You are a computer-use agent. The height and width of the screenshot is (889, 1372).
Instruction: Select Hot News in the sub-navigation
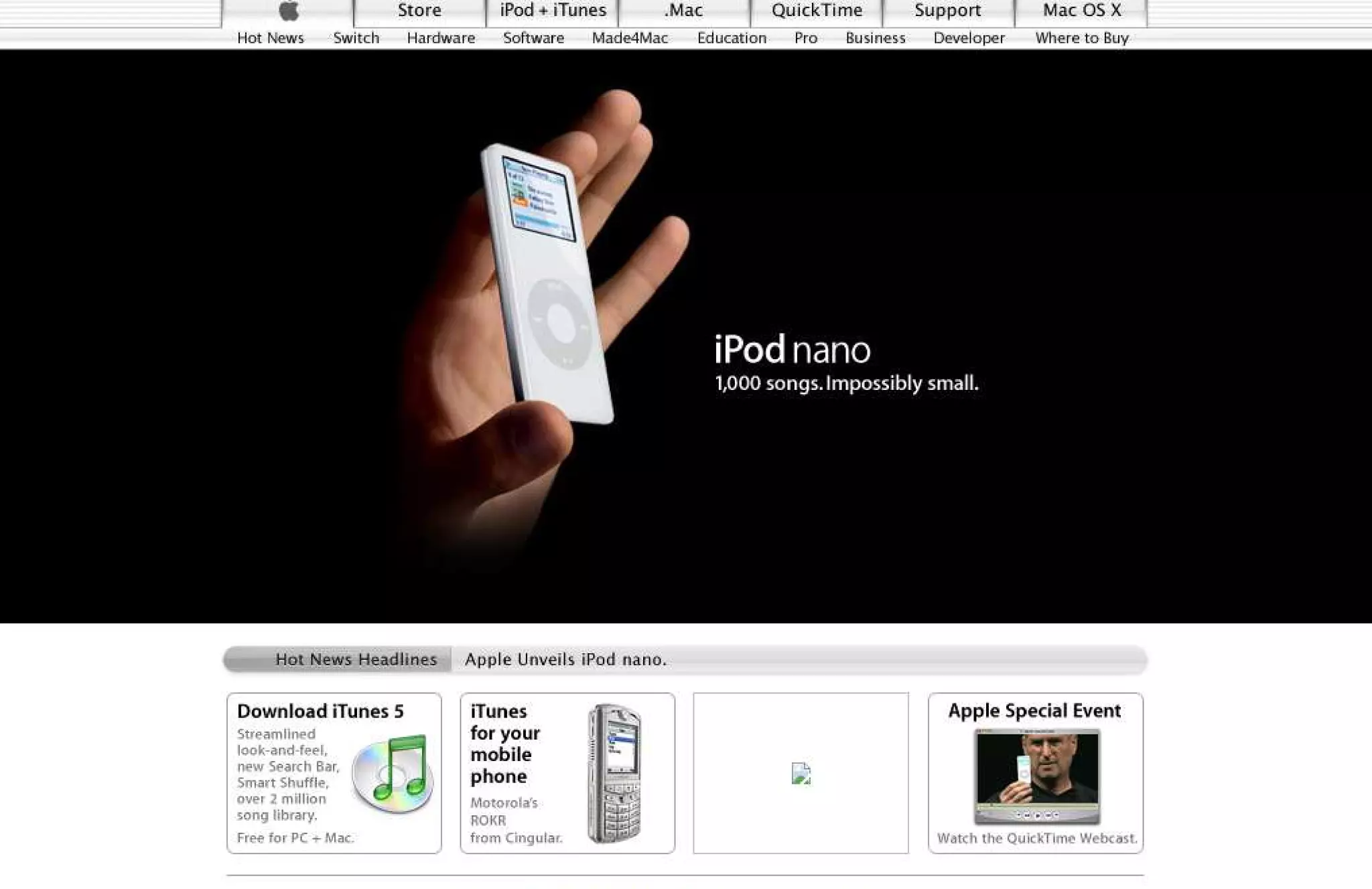point(271,38)
